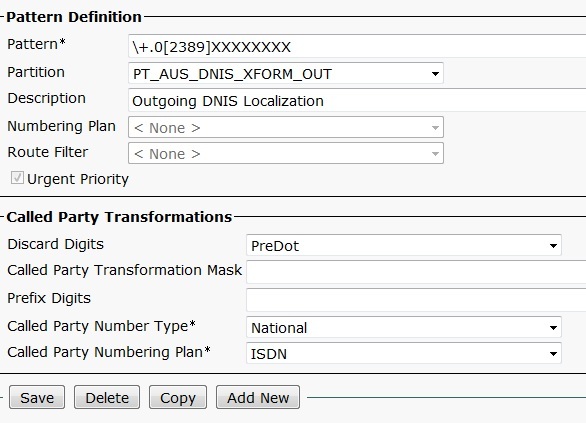Click the Save button
586x423 pixels.
[x=37, y=397]
